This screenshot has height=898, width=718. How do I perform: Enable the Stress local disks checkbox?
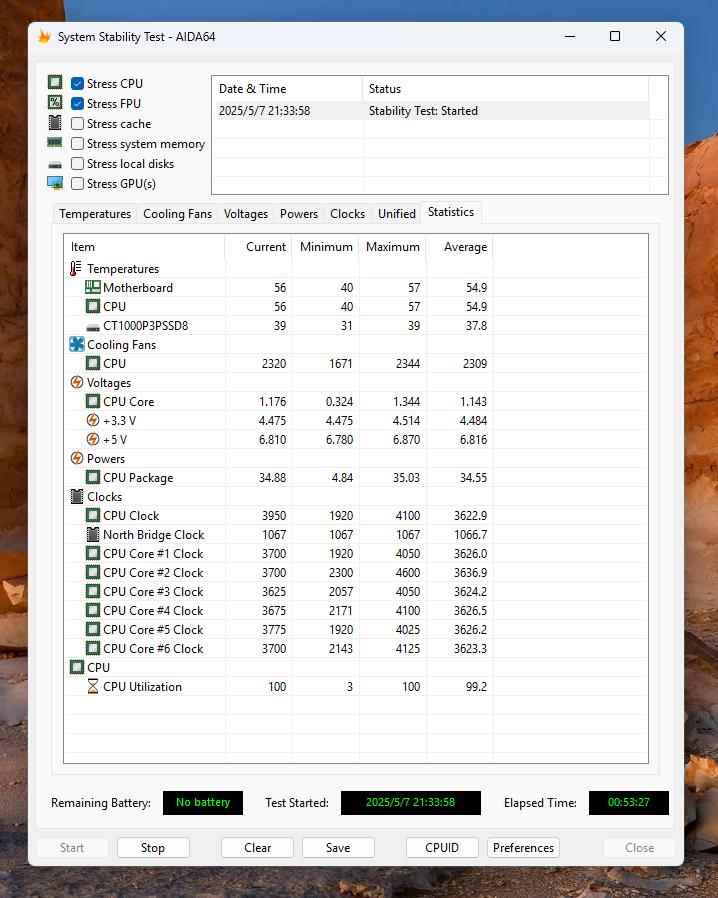pyautogui.click(x=77, y=164)
